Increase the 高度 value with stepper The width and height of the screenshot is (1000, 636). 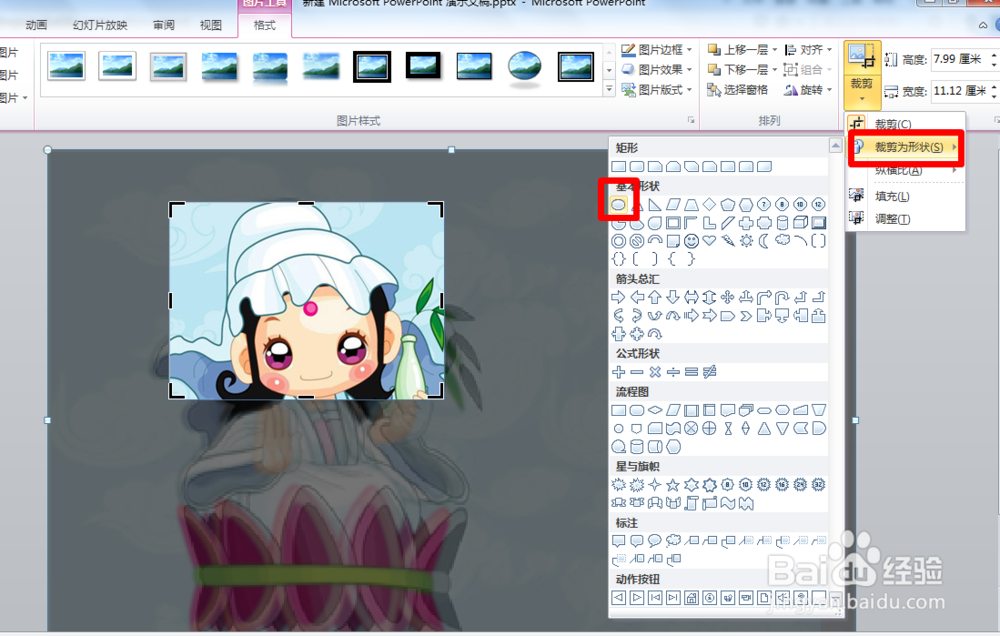pyautogui.click(x=994, y=55)
